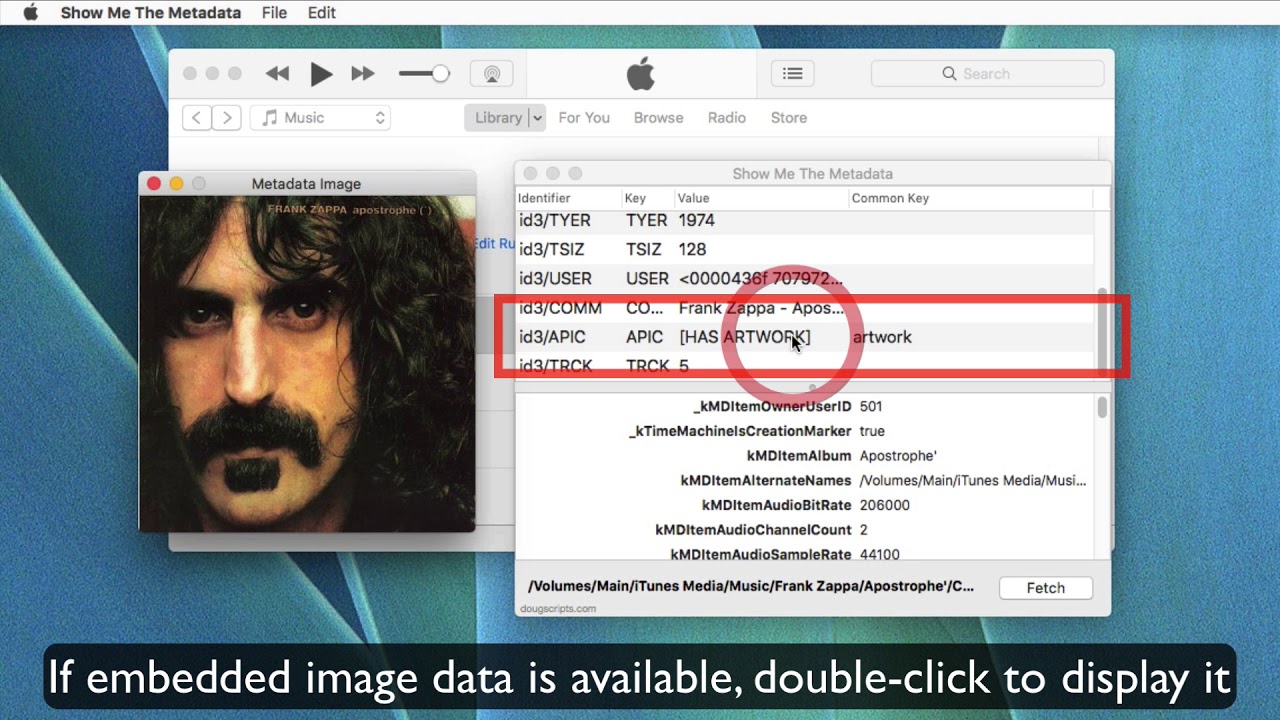
Task: Click the Common Key column header
Action: pyautogui.click(x=970, y=198)
